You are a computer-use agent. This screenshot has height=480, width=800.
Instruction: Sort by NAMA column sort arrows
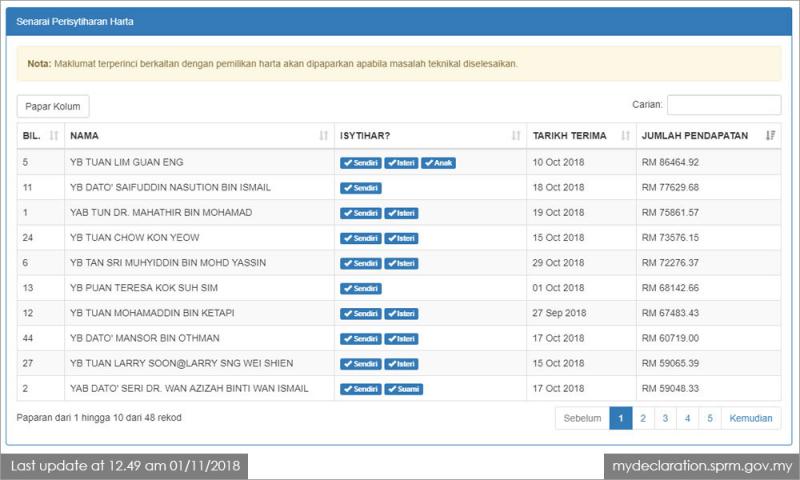pyautogui.click(x=323, y=135)
